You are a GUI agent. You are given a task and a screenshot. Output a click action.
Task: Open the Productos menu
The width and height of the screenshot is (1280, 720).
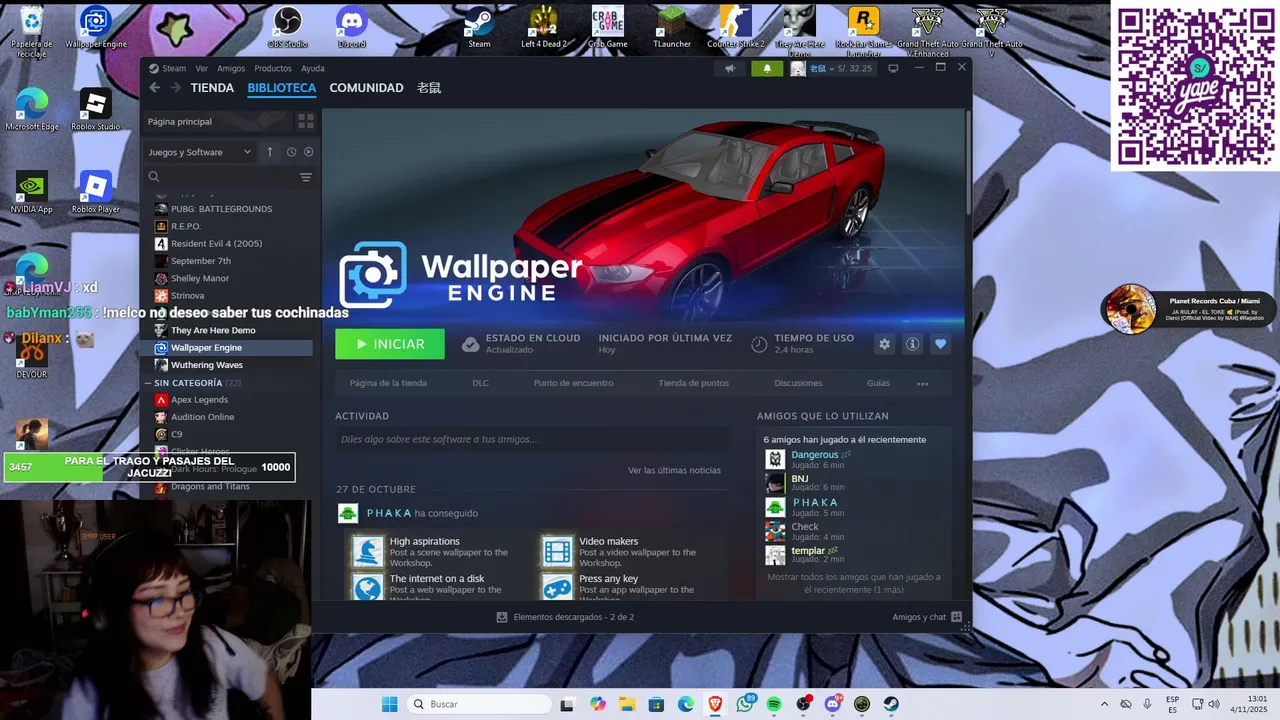click(x=273, y=68)
